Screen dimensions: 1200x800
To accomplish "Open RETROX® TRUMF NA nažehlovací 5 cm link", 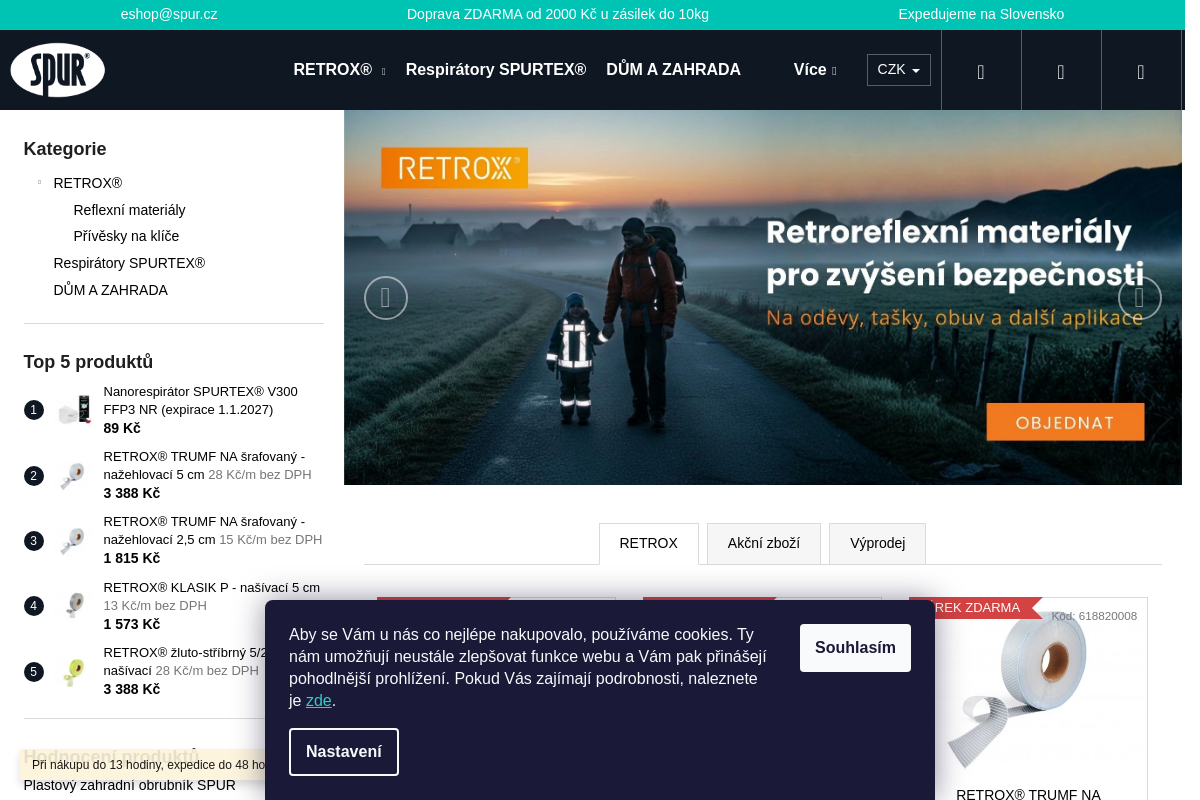I will coord(204,466).
